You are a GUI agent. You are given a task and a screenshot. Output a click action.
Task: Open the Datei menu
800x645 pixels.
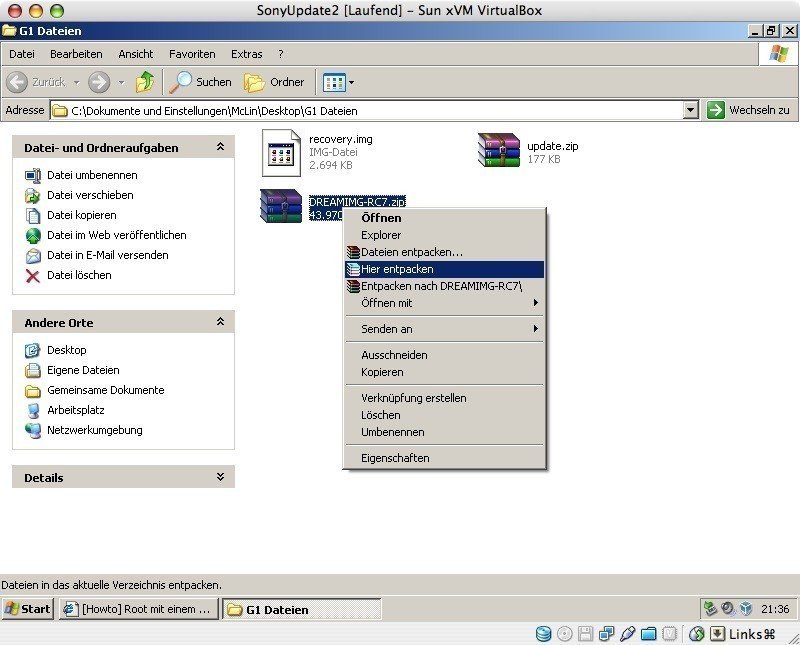22,54
